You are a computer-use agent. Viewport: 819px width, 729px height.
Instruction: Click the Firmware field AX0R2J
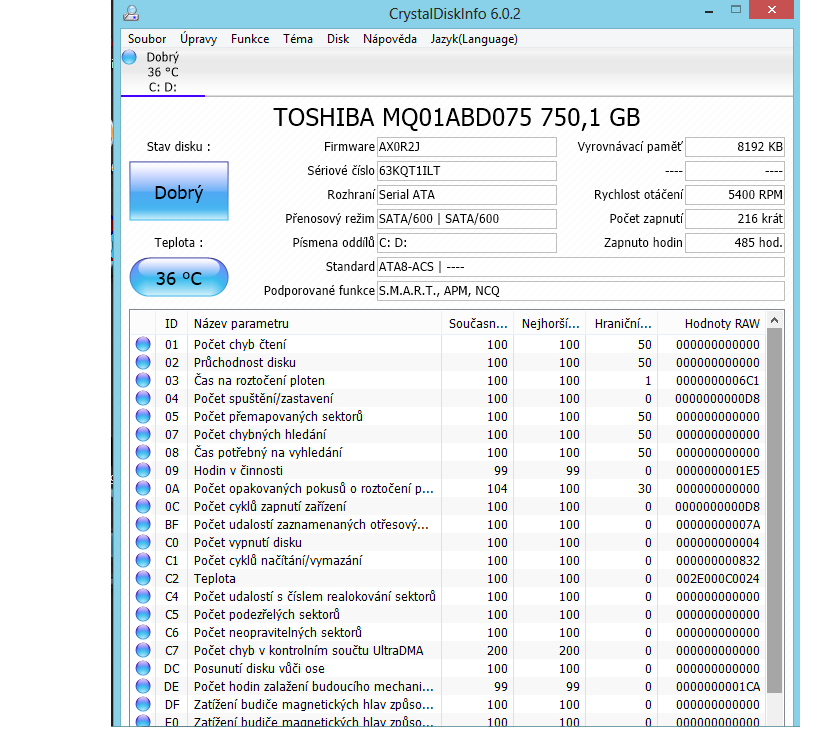pyautogui.click(x=467, y=147)
